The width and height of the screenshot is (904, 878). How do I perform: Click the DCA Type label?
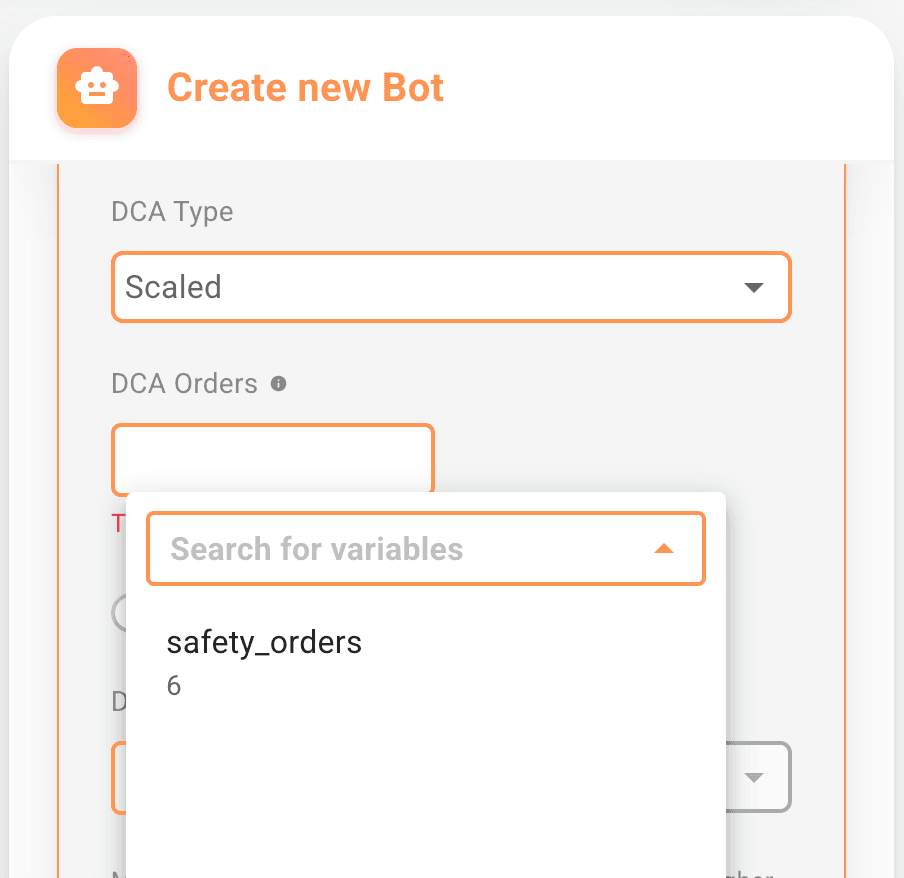(172, 212)
